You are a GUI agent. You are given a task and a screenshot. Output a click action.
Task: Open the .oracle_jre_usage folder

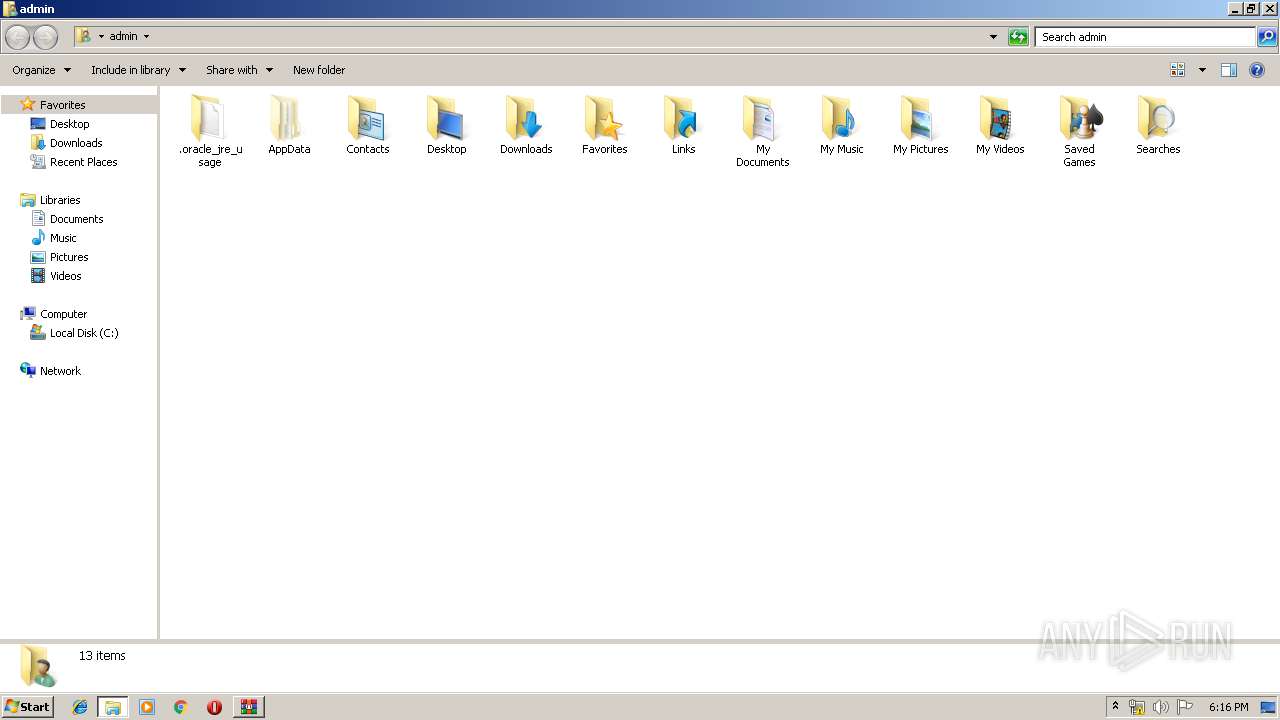click(x=210, y=131)
